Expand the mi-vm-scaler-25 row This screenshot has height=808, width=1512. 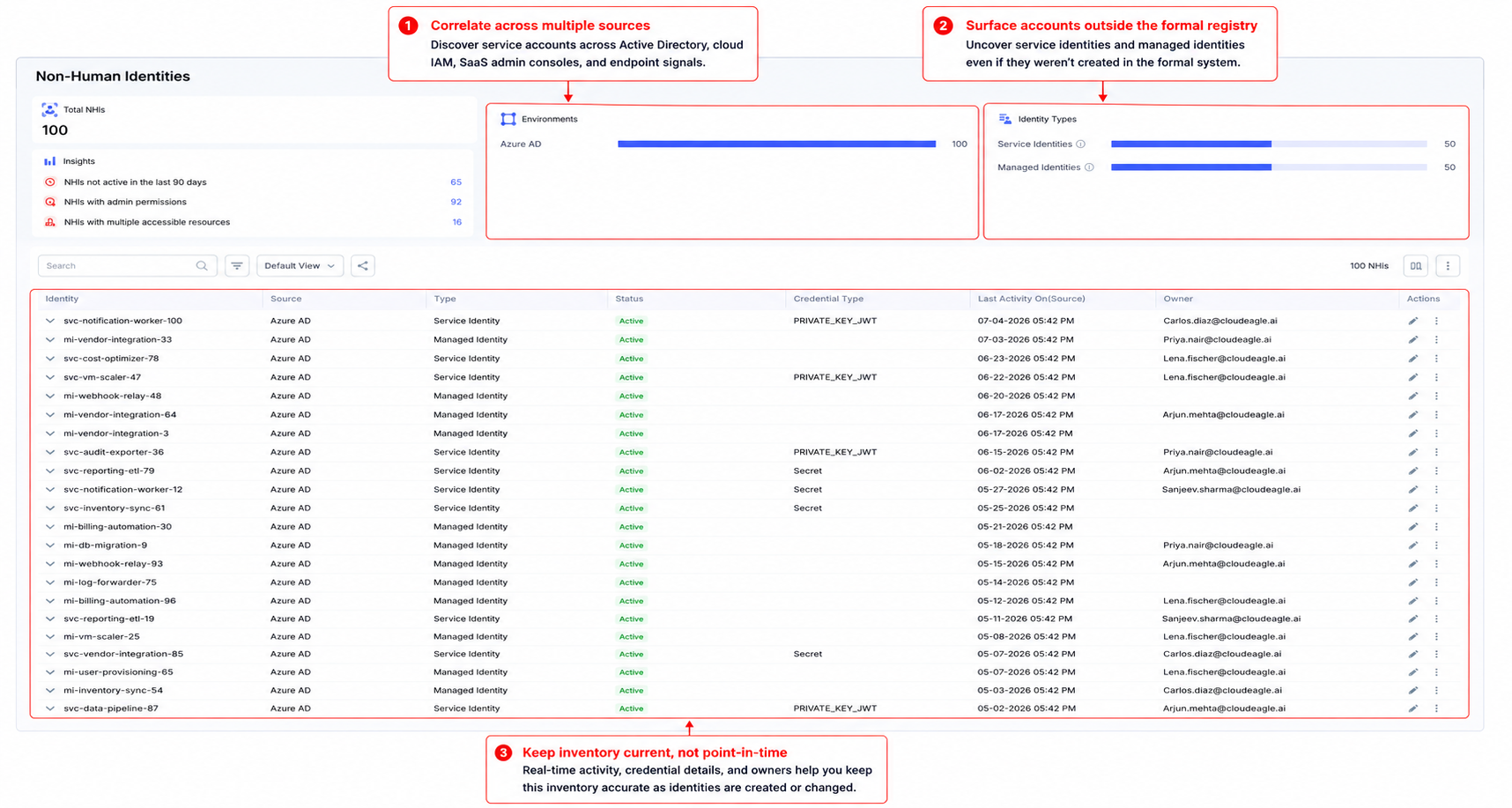[x=50, y=637]
